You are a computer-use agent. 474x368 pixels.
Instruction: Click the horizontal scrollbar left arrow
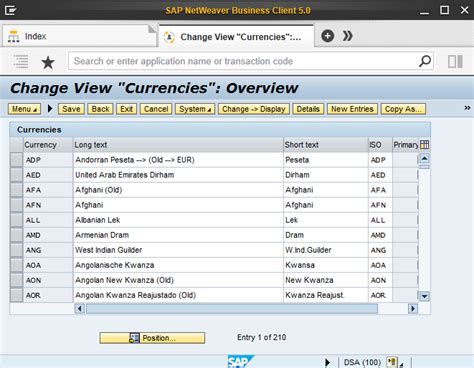pyautogui.click(x=79, y=309)
